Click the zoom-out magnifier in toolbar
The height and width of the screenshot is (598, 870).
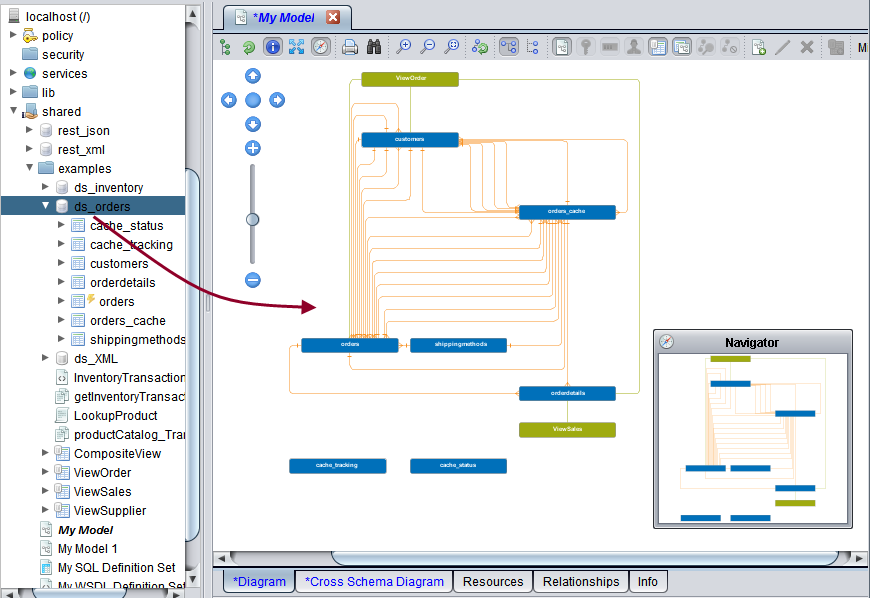tap(428, 47)
